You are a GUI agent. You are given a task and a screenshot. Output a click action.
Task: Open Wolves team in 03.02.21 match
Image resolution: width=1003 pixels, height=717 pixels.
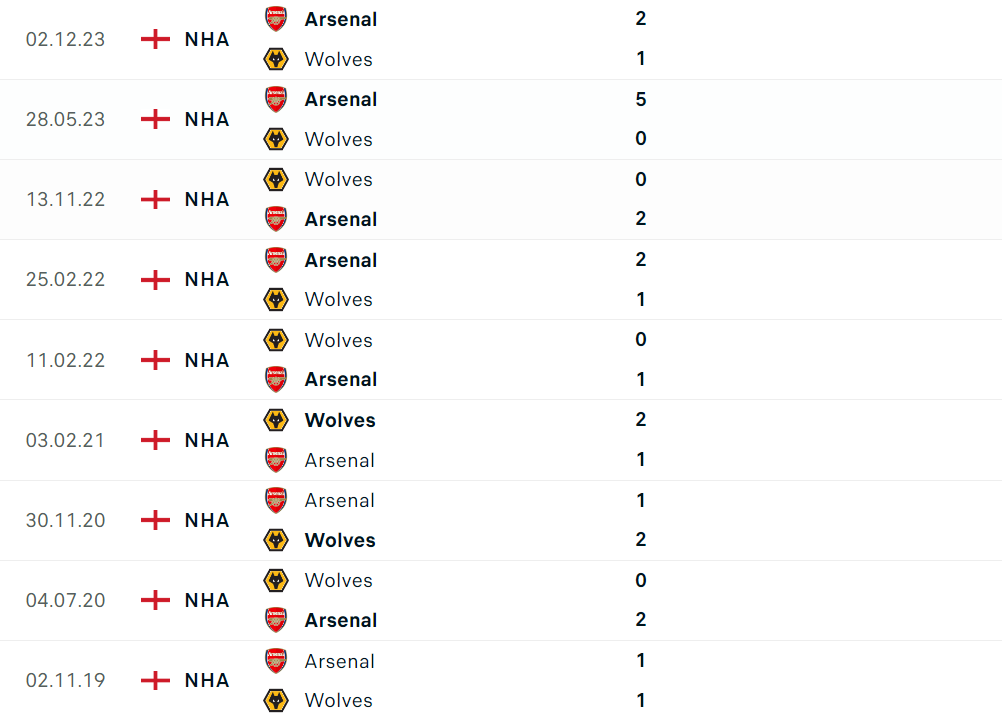(340, 420)
